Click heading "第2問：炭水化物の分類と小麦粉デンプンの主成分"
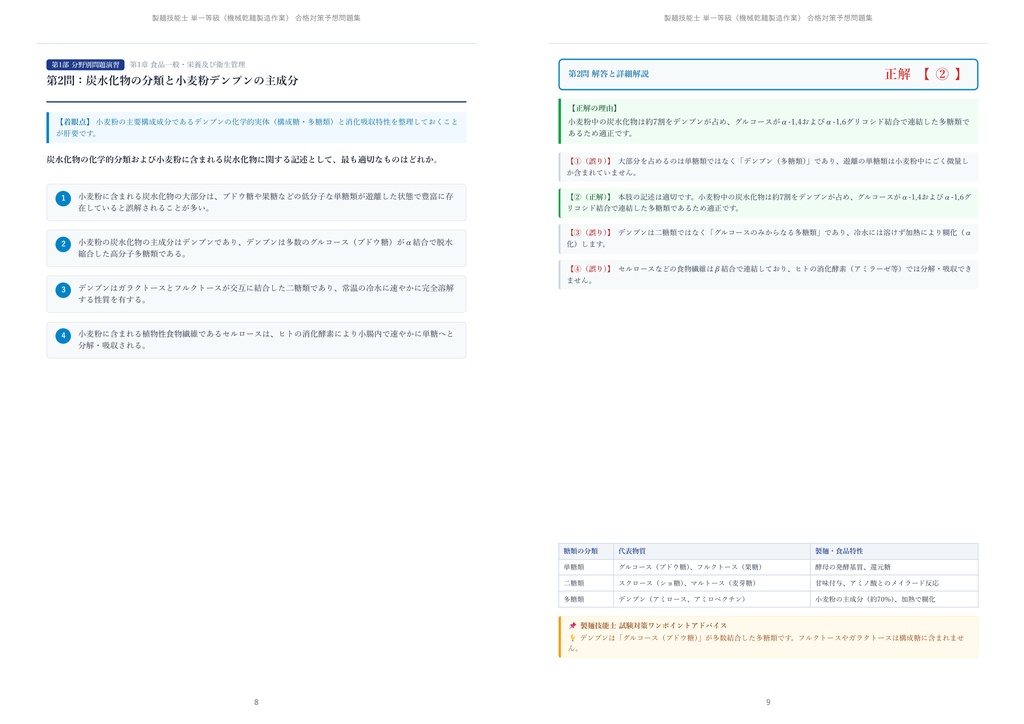Screen dimensions: 1024x724 [x=172, y=80]
